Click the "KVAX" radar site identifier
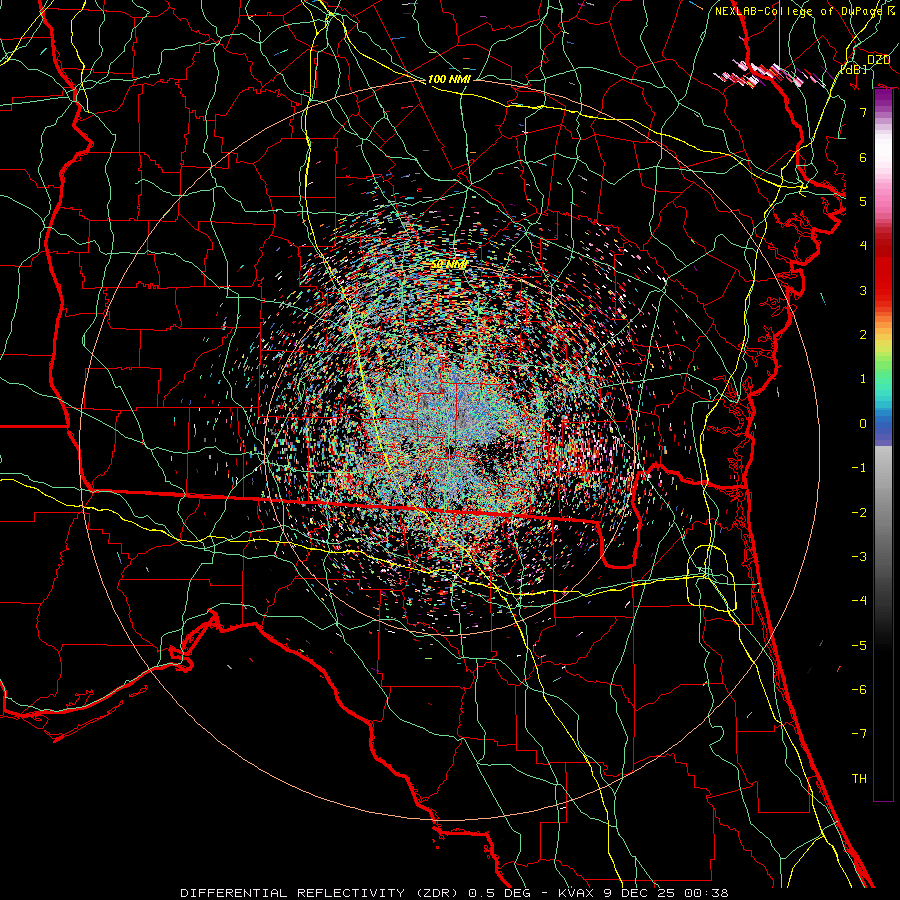This screenshot has height=900, width=900. tap(576, 893)
